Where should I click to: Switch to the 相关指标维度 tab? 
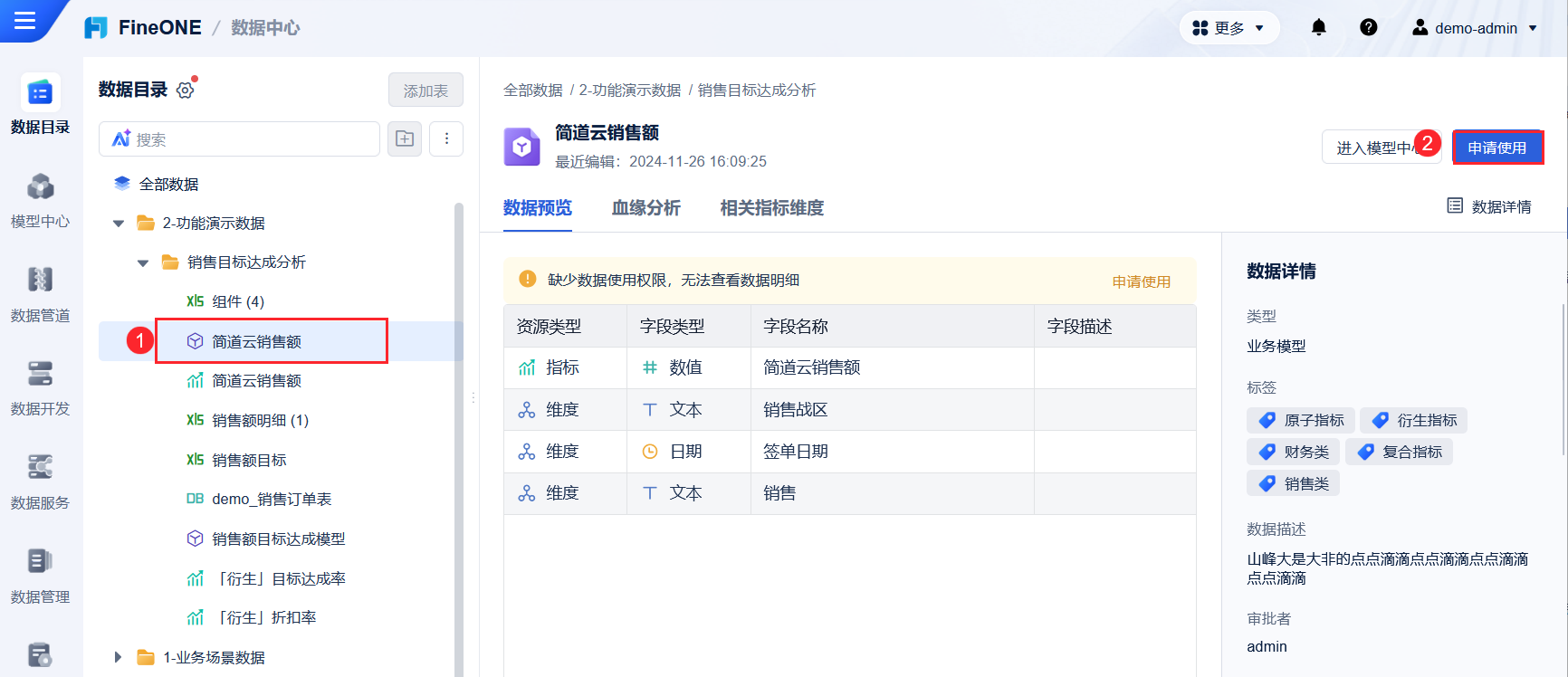pyautogui.click(x=772, y=208)
